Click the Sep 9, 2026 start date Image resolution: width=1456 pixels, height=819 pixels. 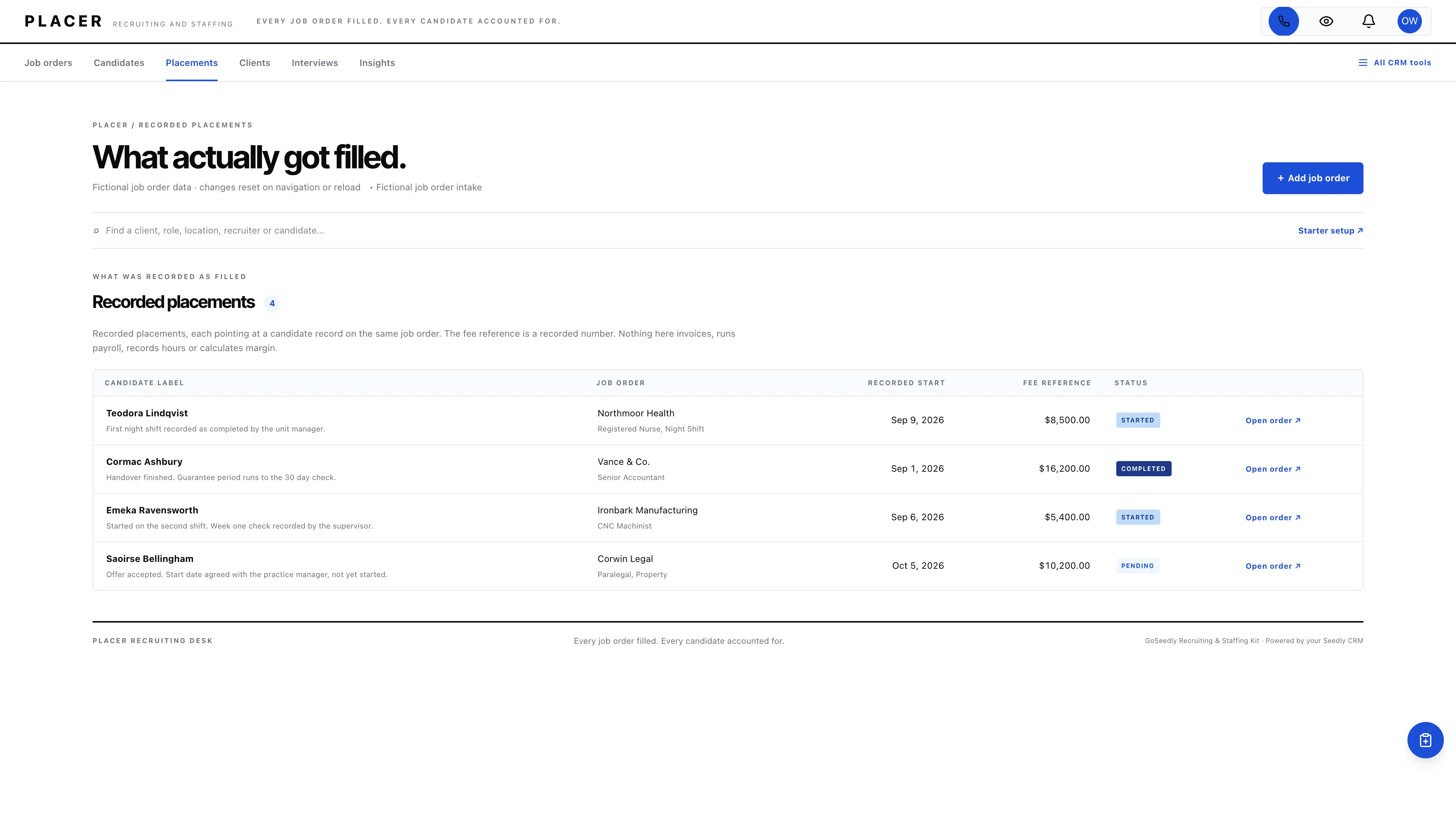click(917, 420)
